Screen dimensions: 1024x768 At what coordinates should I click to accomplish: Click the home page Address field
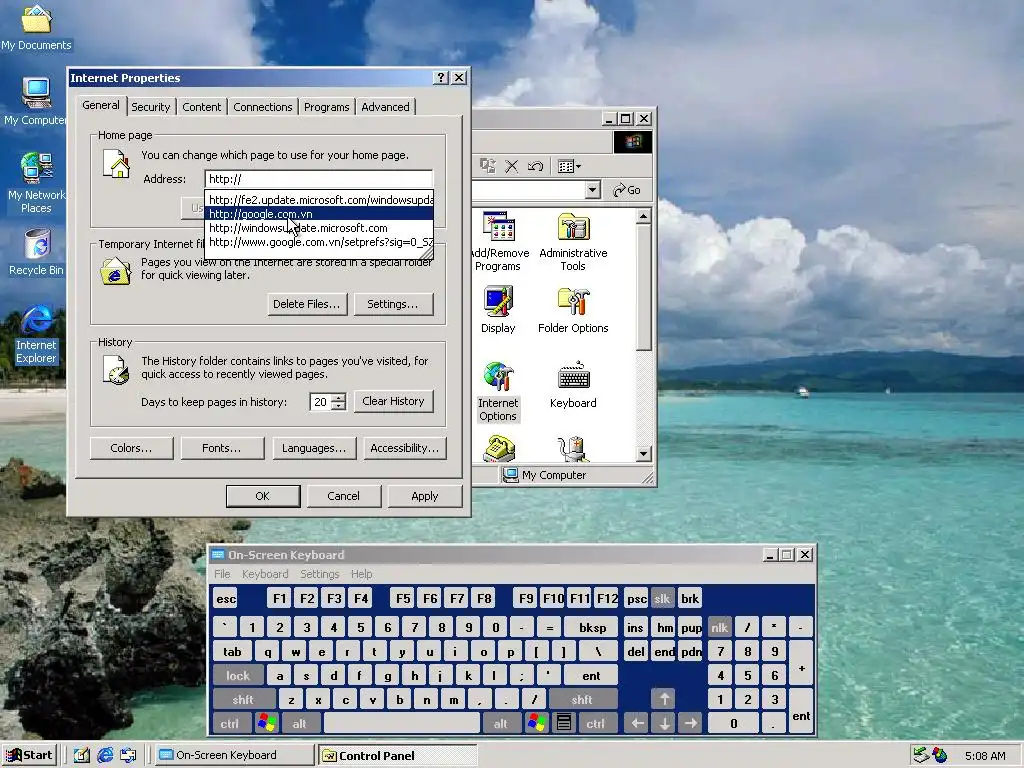point(319,179)
